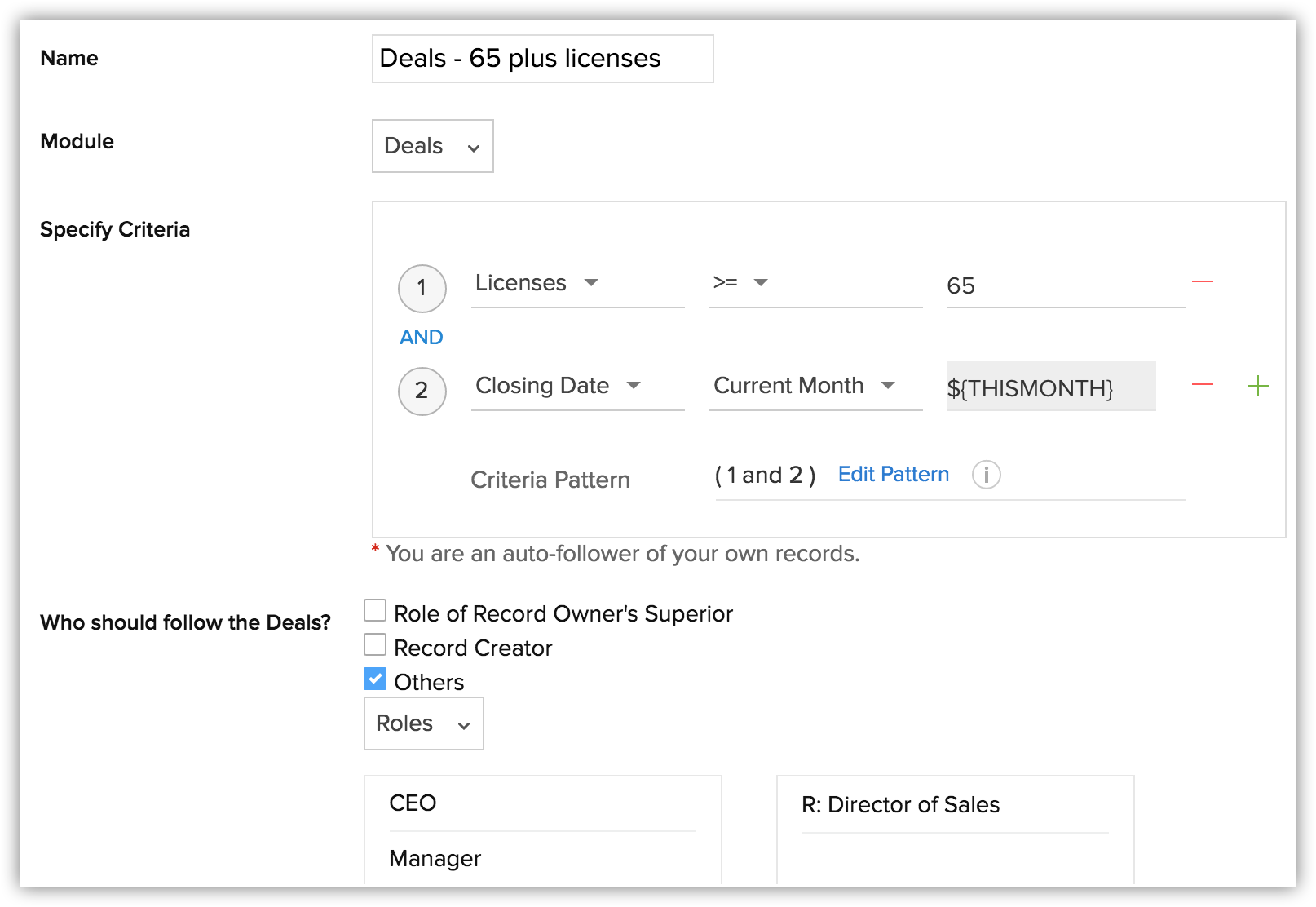Image resolution: width=1316 pixels, height=907 pixels.
Task: Remove the Licenses criterion row
Action: [x=1203, y=281]
